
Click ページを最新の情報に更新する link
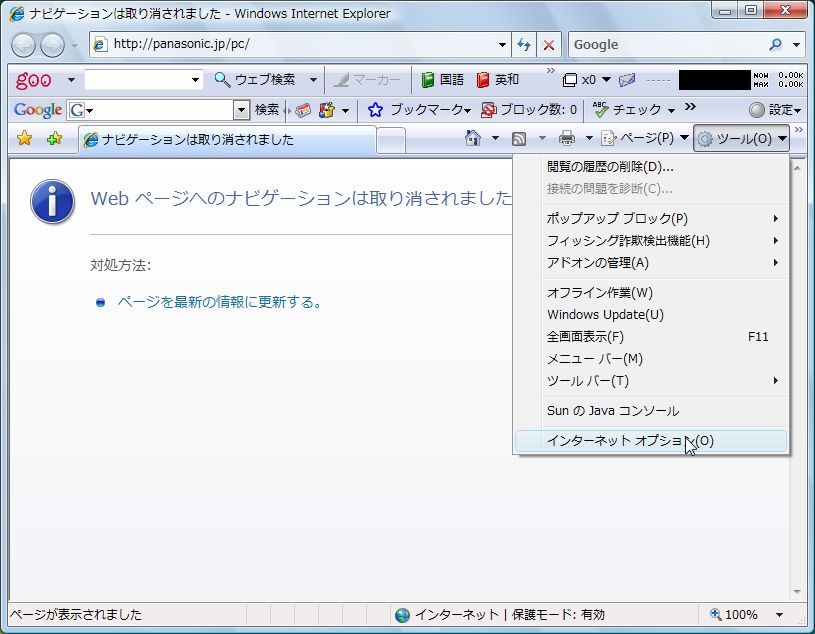(219, 302)
